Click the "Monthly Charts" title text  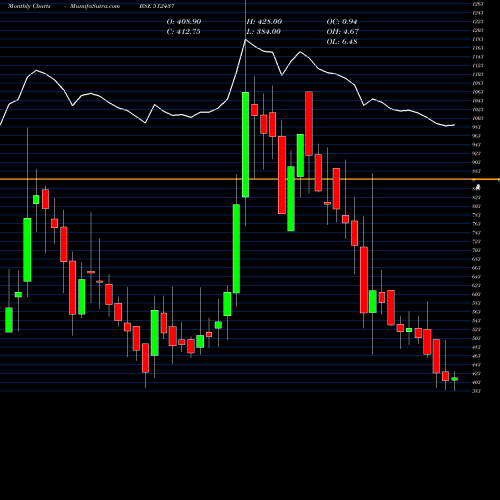click(x=29, y=6)
